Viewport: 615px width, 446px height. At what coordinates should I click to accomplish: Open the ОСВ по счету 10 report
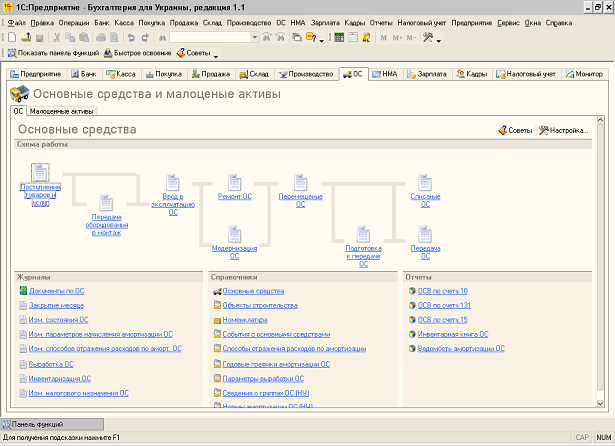click(x=442, y=291)
